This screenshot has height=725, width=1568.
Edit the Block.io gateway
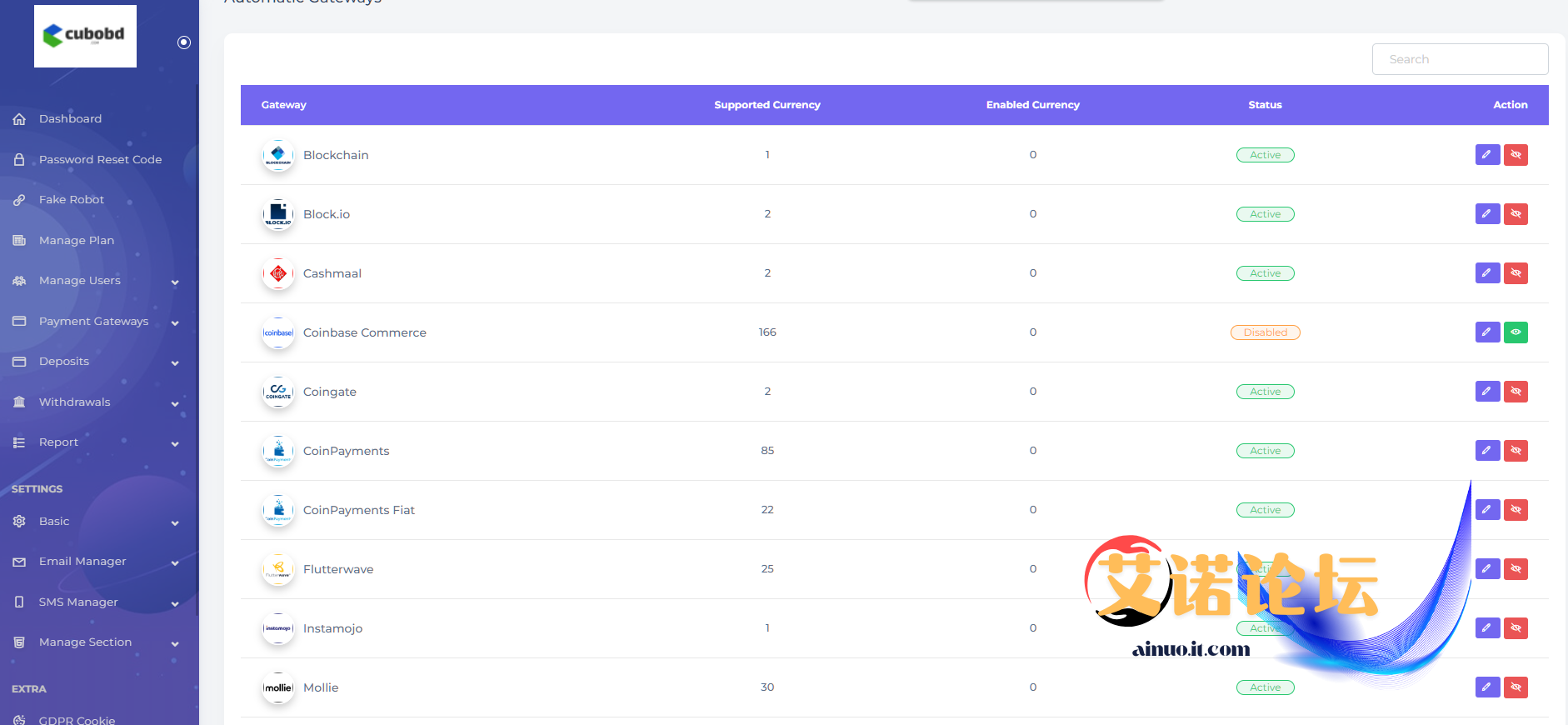[1487, 214]
